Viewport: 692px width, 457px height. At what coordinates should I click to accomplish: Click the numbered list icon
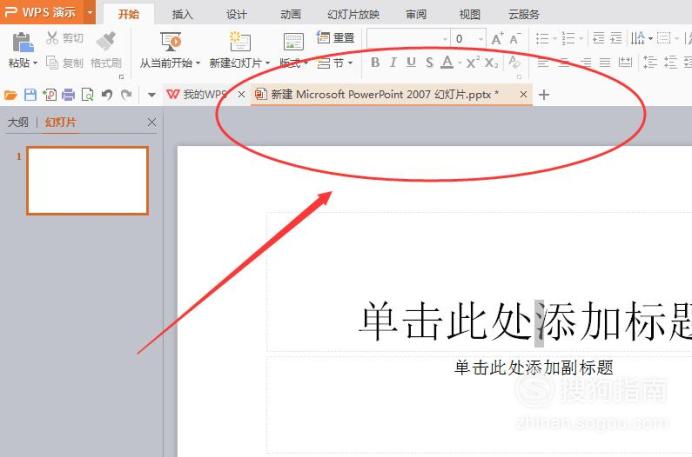(568, 39)
